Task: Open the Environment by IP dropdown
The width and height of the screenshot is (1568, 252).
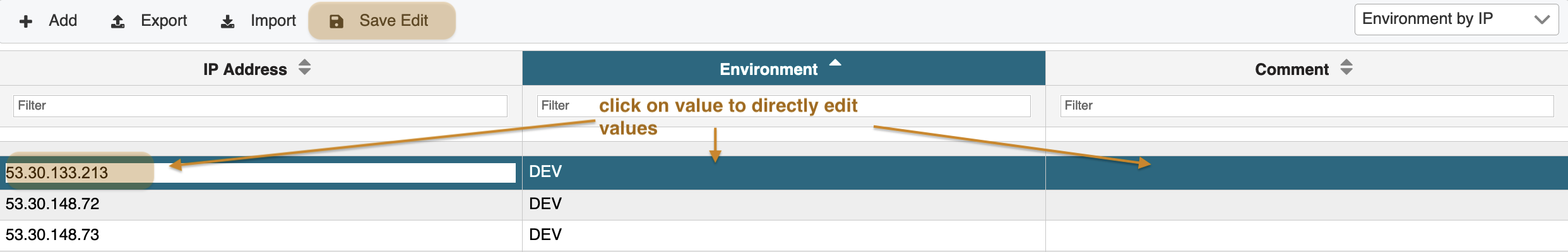Action: pyautogui.click(x=1456, y=20)
